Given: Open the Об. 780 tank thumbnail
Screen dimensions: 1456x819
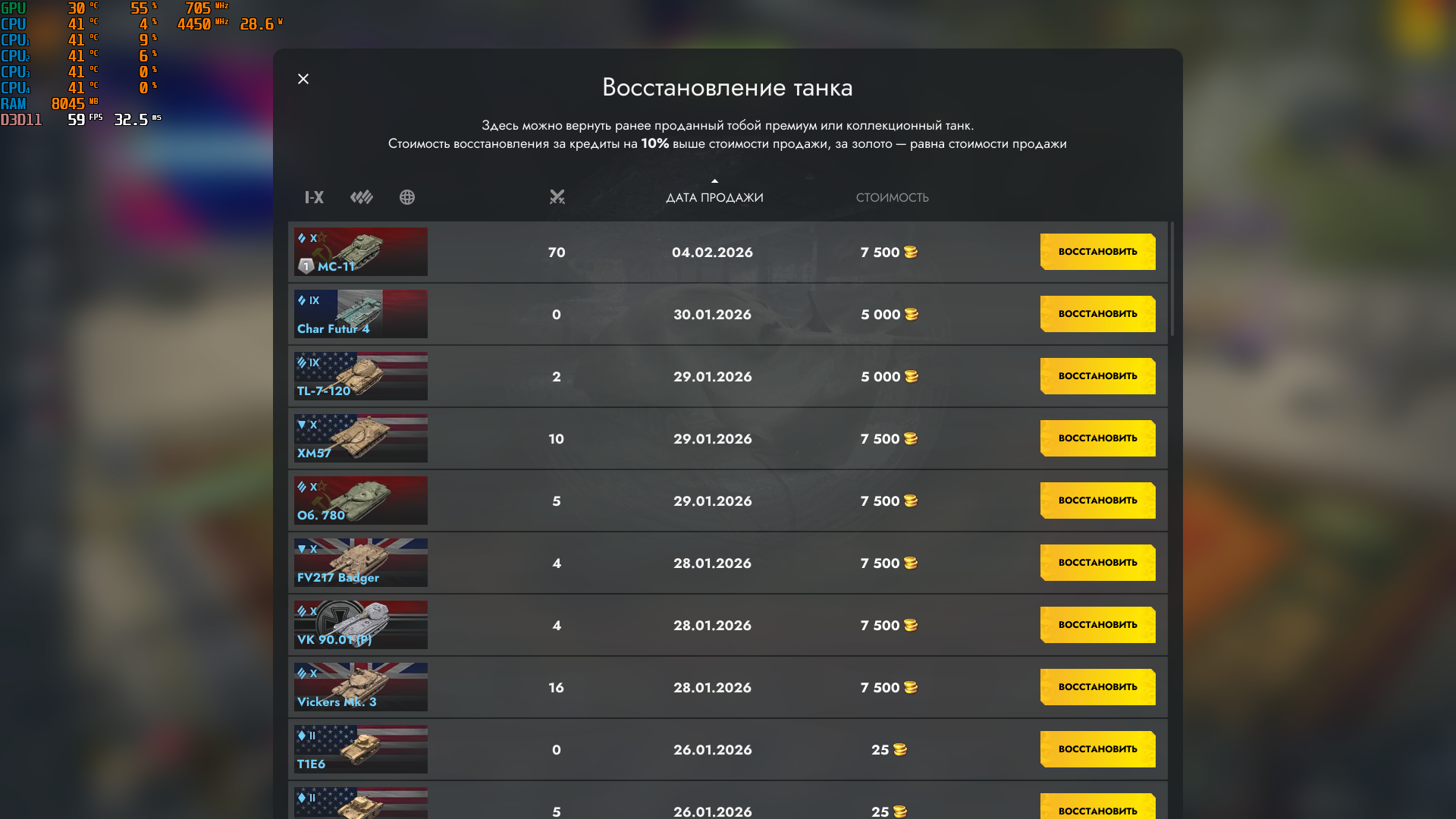Looking at the screenshot, I should pyautogui.click(x=361, y=500).
